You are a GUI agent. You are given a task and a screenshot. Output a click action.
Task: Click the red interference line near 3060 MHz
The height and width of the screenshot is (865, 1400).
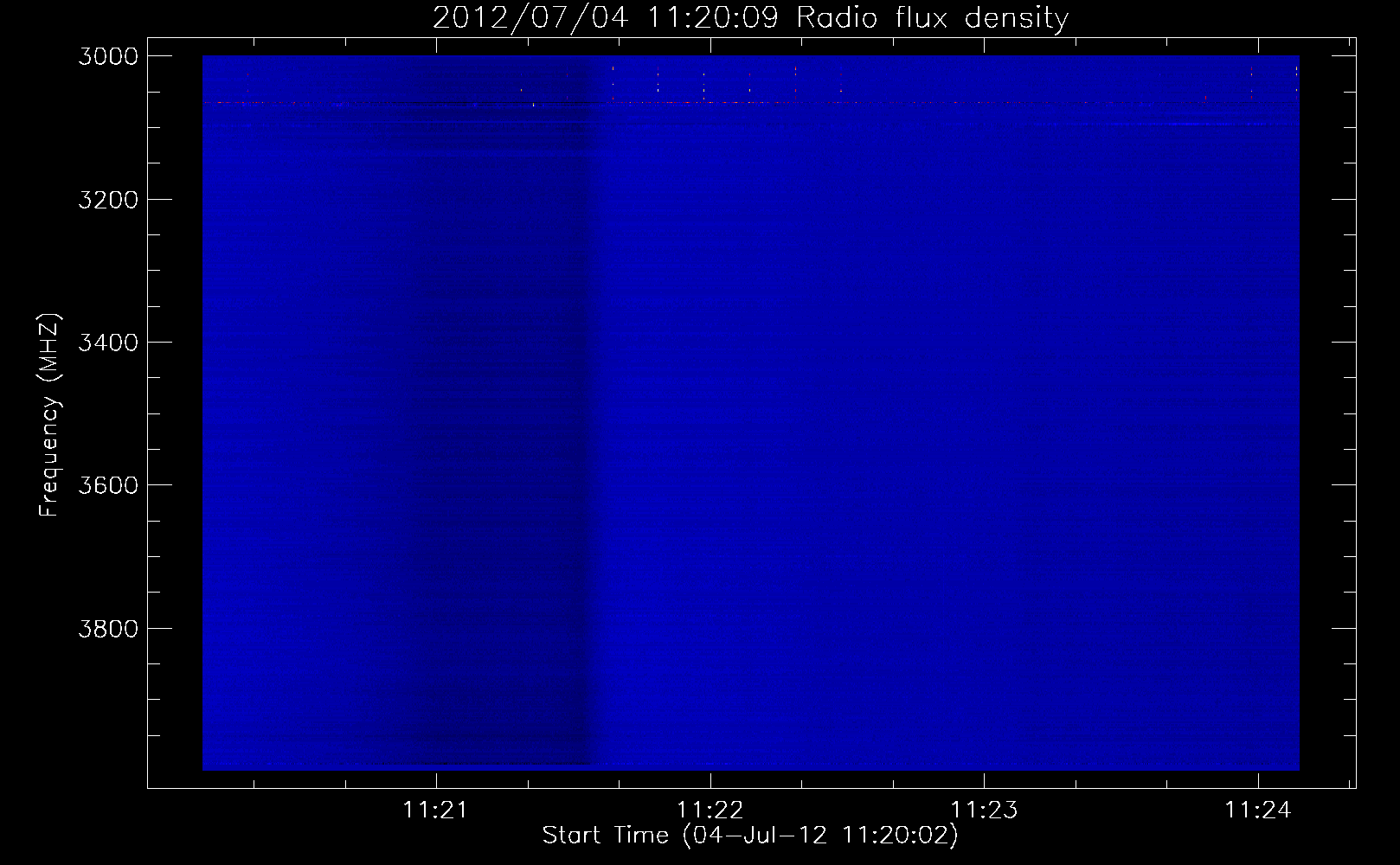pos(750,102)
